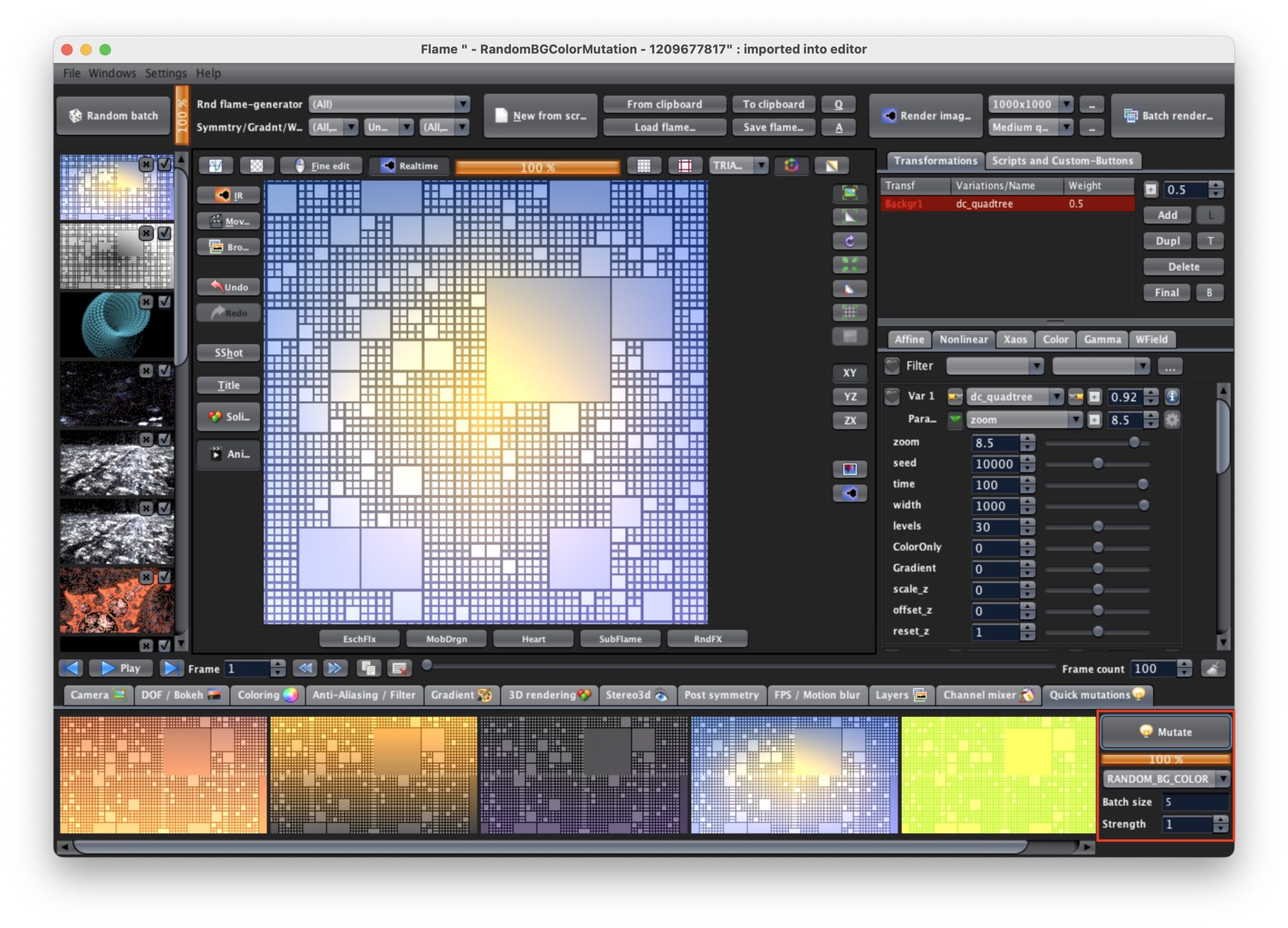Switch to the YZ projection plane
The width and height of the screenshot is (1288, 928).
click(x=850, y=397)
